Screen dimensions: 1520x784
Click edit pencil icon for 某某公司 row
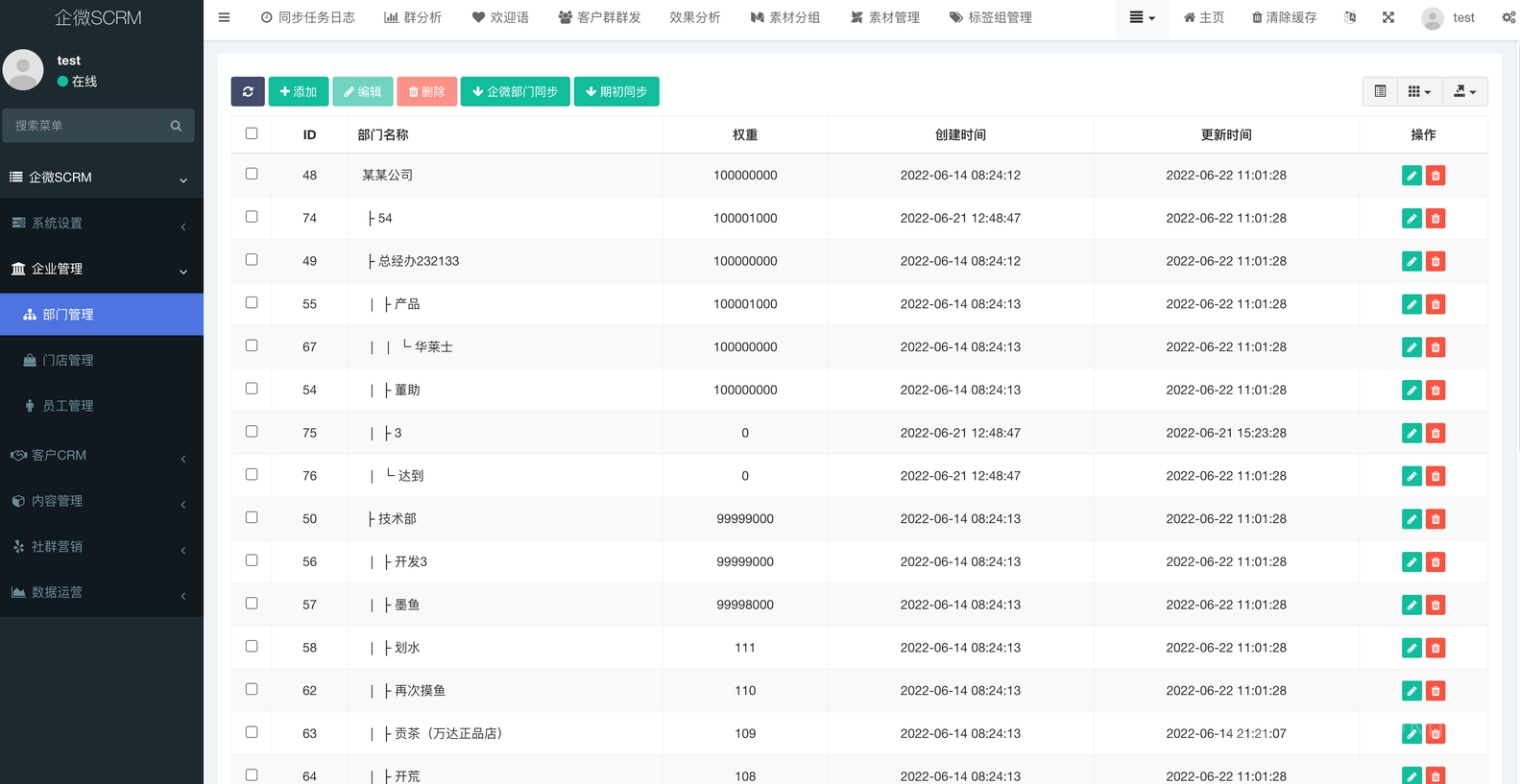click(1411, 176)
